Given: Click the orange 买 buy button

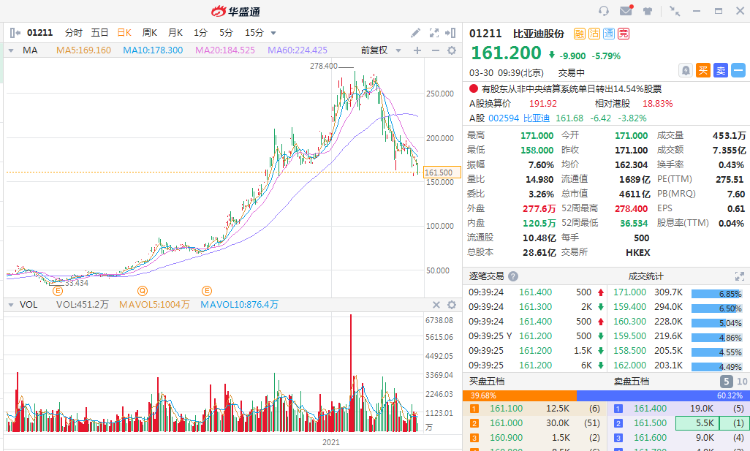Looking at the screenshot, I should click(703, 71).
